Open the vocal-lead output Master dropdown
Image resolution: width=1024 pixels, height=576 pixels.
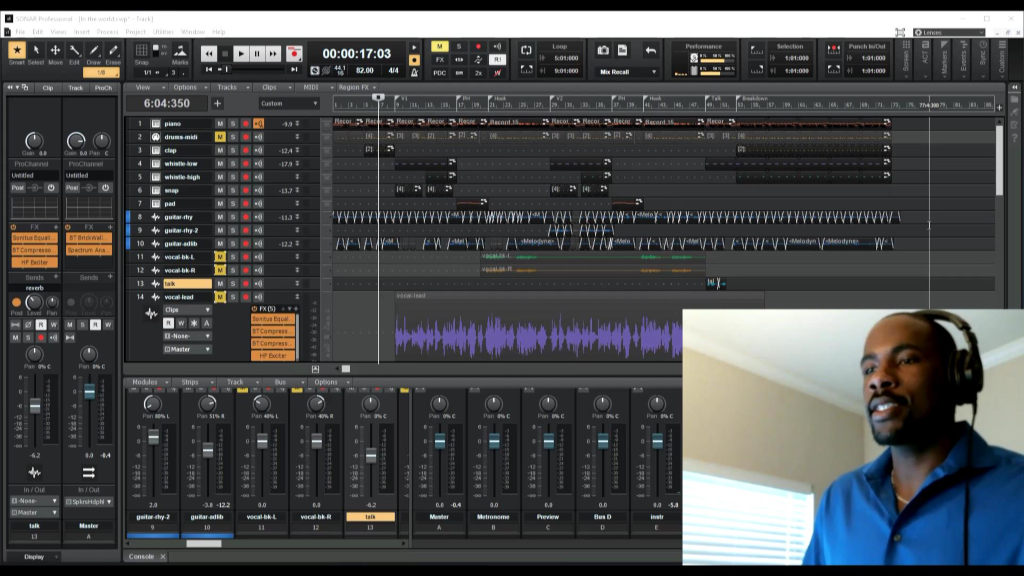click(x=187, y=349)
